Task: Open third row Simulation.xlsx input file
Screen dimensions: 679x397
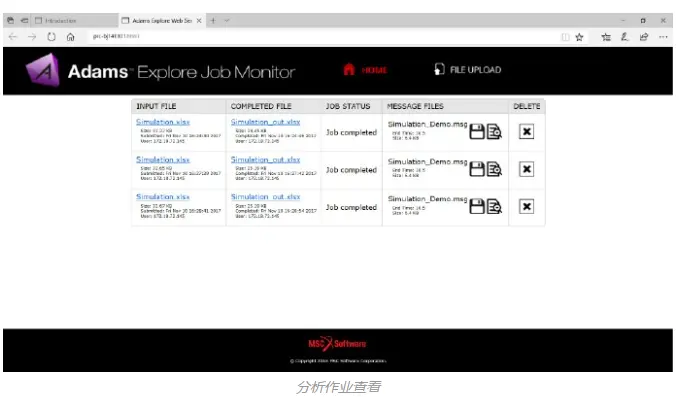Action: pyautogui.click(x=163, y=197)
